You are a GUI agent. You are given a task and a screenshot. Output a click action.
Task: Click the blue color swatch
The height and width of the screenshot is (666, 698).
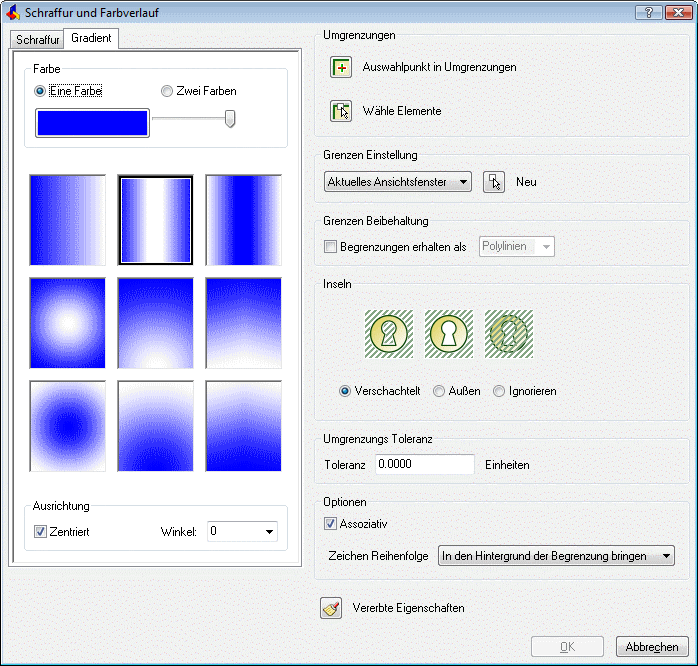click(93, 123)
